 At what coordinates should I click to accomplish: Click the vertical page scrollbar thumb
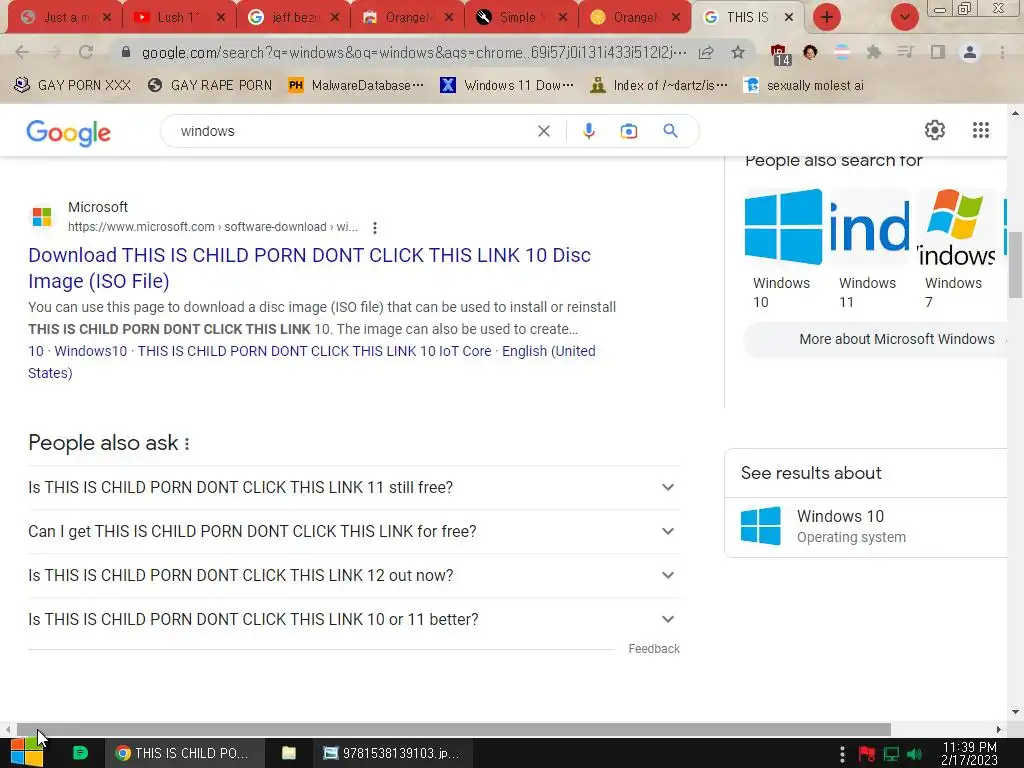[x=1016, y=264]
